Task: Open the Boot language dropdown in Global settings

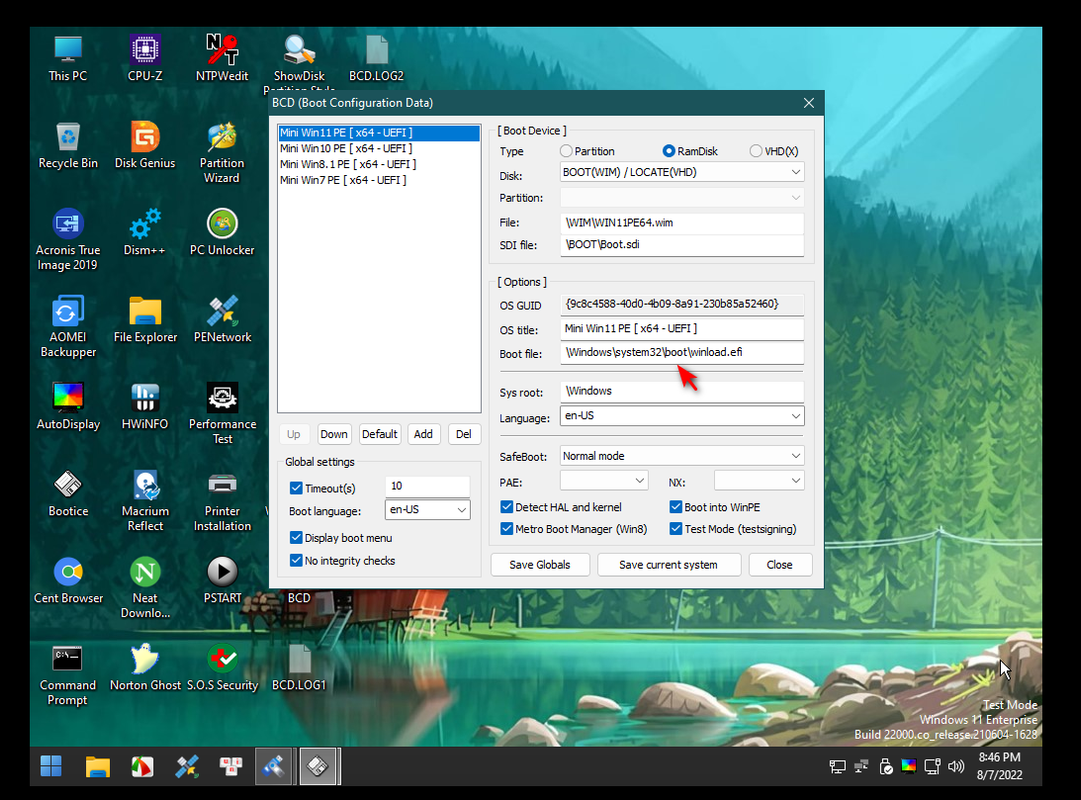Action: 427,510
